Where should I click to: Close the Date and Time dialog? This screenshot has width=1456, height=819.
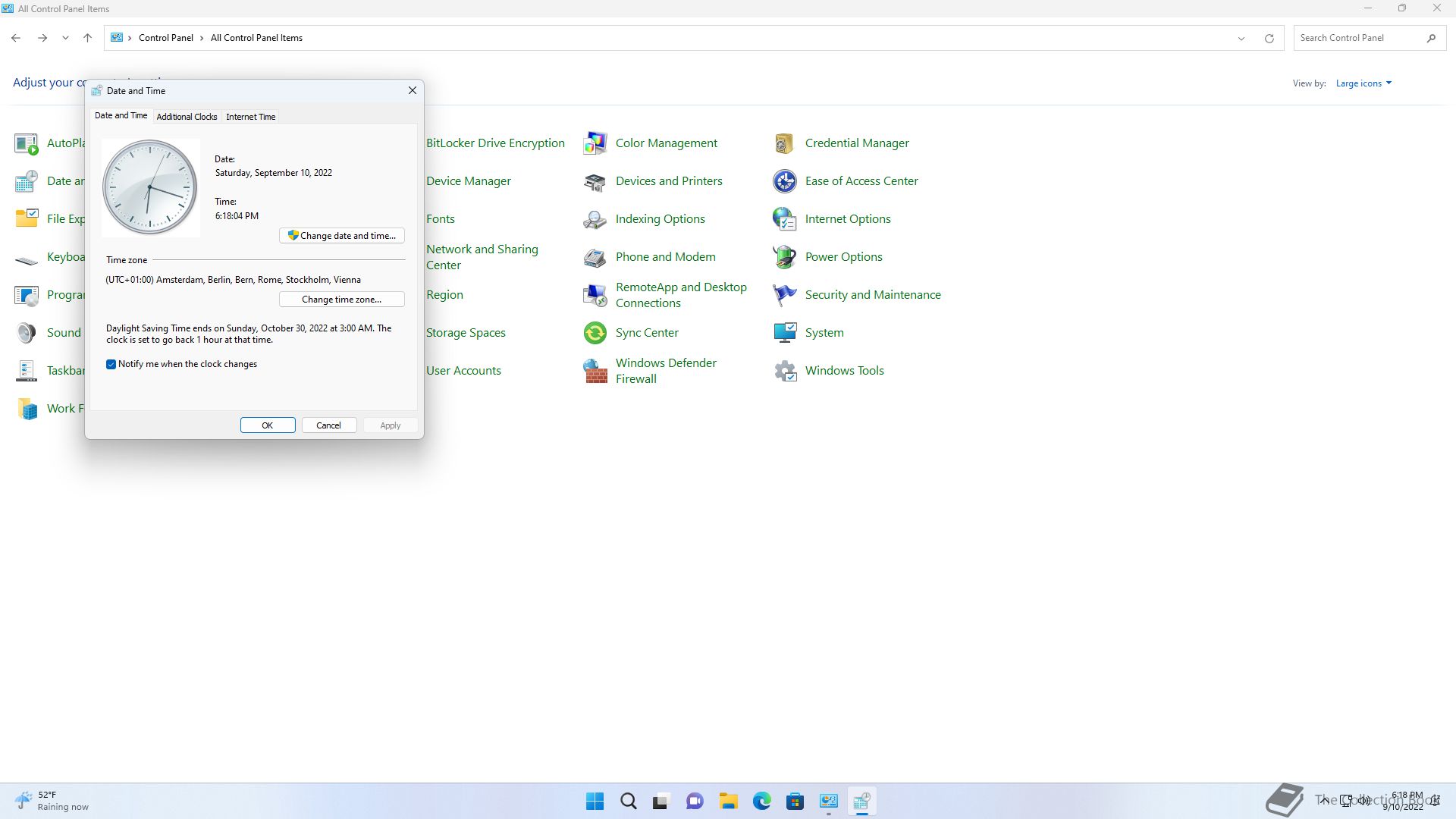413,90
